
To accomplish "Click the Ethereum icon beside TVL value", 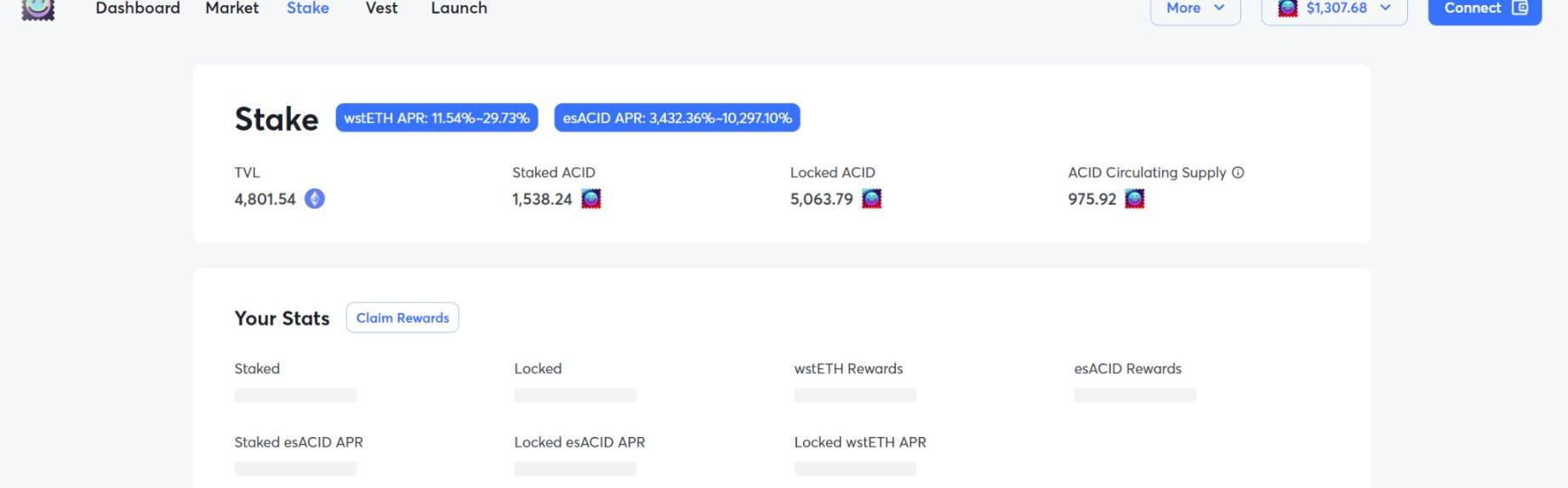I will (x=315, y=199).
